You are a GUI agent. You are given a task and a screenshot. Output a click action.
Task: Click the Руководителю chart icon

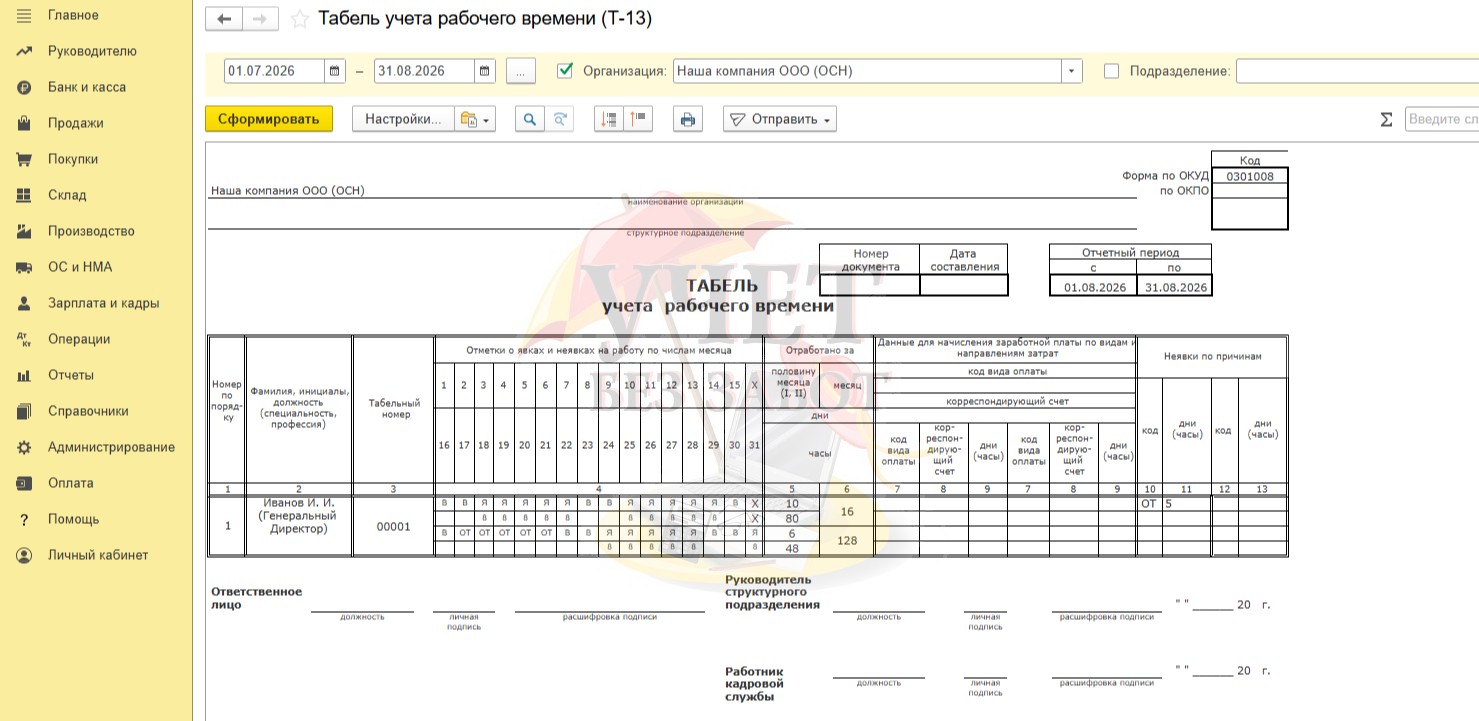[x=24, y=51]
